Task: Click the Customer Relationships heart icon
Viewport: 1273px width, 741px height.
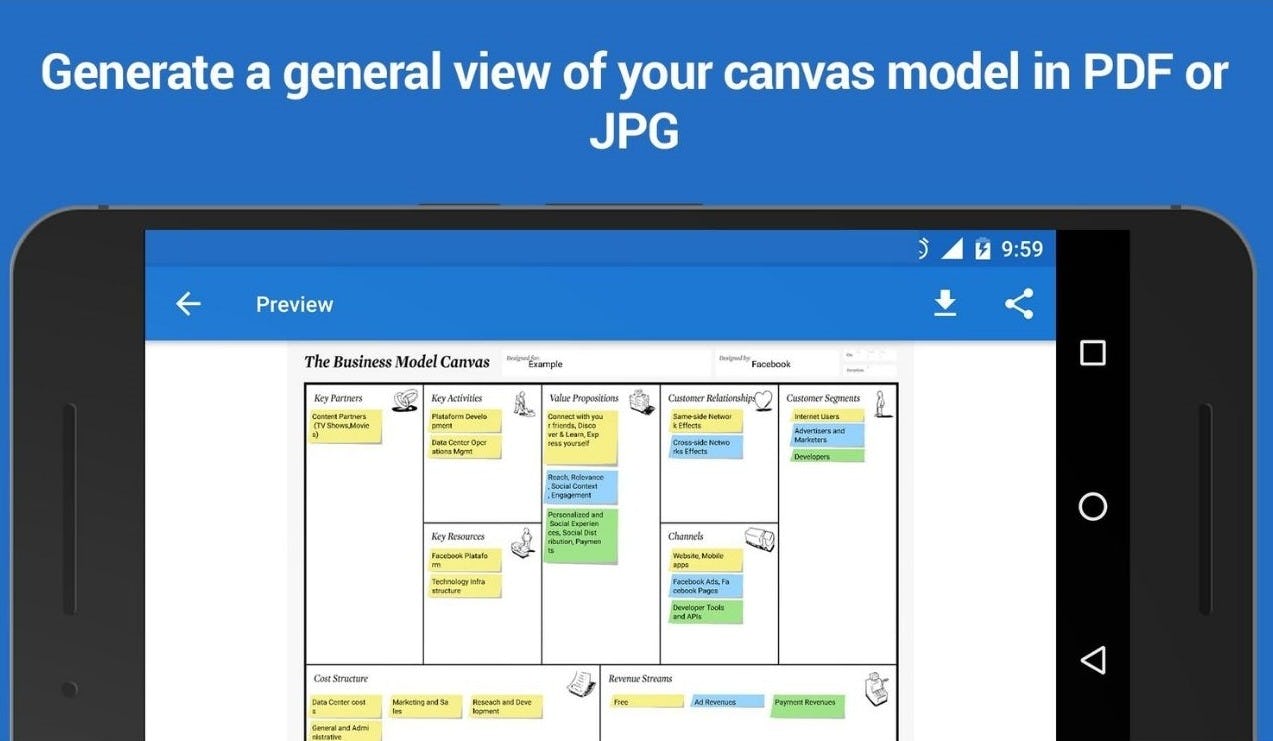Action: (764, 400)
